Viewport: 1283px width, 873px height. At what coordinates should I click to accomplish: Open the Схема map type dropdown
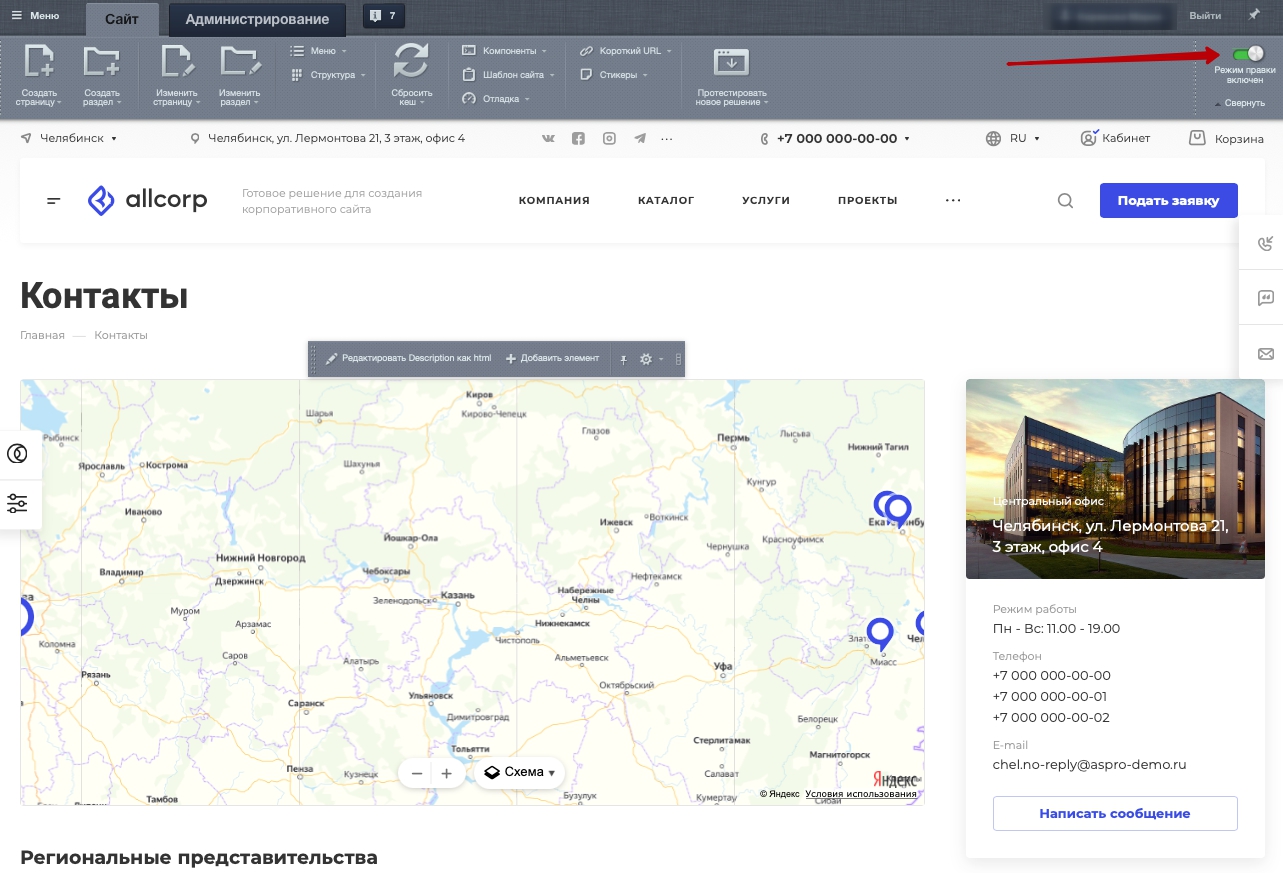pyautogui.click(x=520, y=772)
